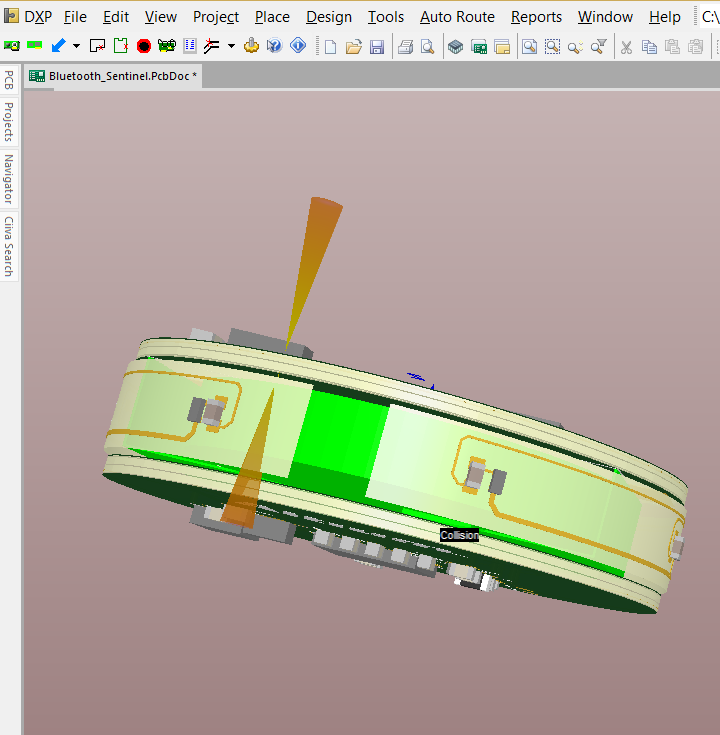The image size is (720, 735).
Task: Open the Place menu
Action: pos(272,17)
